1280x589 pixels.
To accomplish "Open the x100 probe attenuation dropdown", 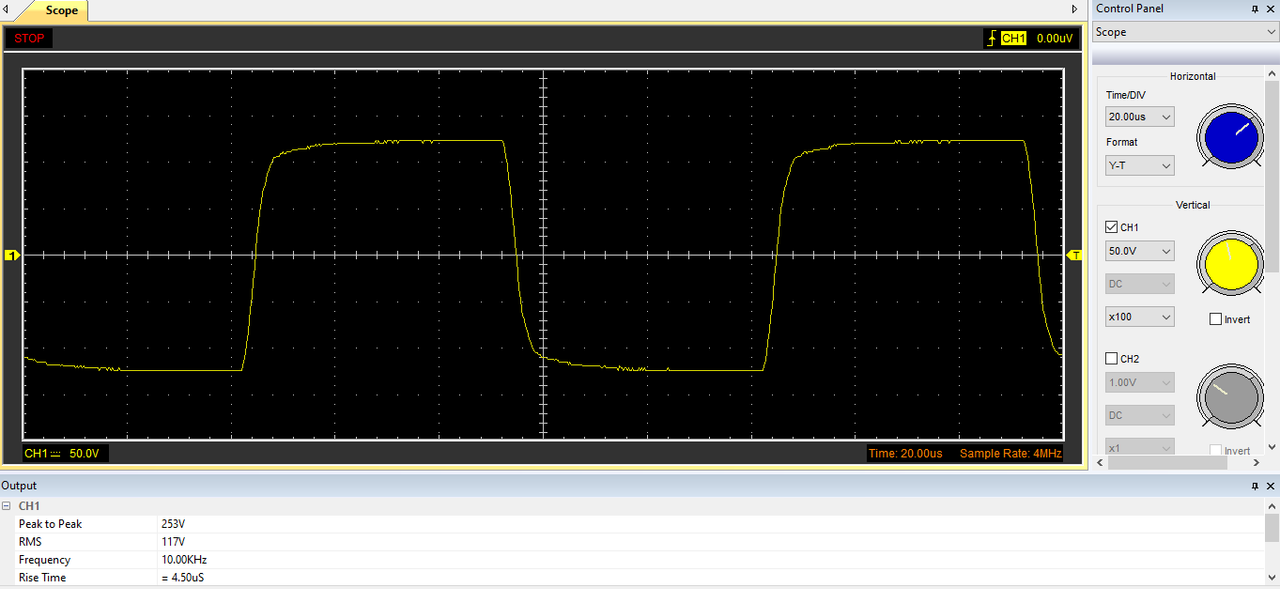I will (x=1140, y=317).
